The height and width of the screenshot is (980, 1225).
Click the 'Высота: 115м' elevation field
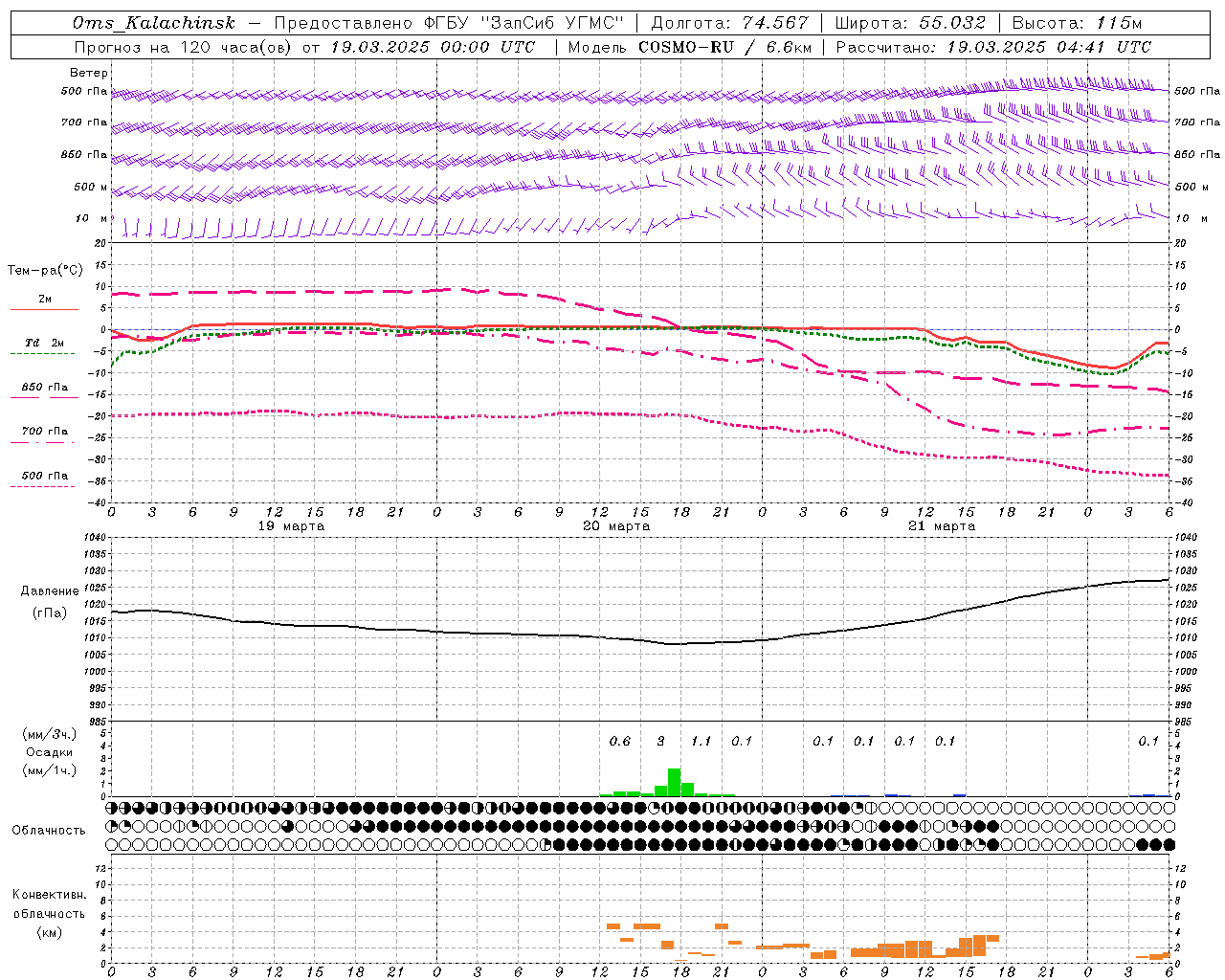[1077, 23]
